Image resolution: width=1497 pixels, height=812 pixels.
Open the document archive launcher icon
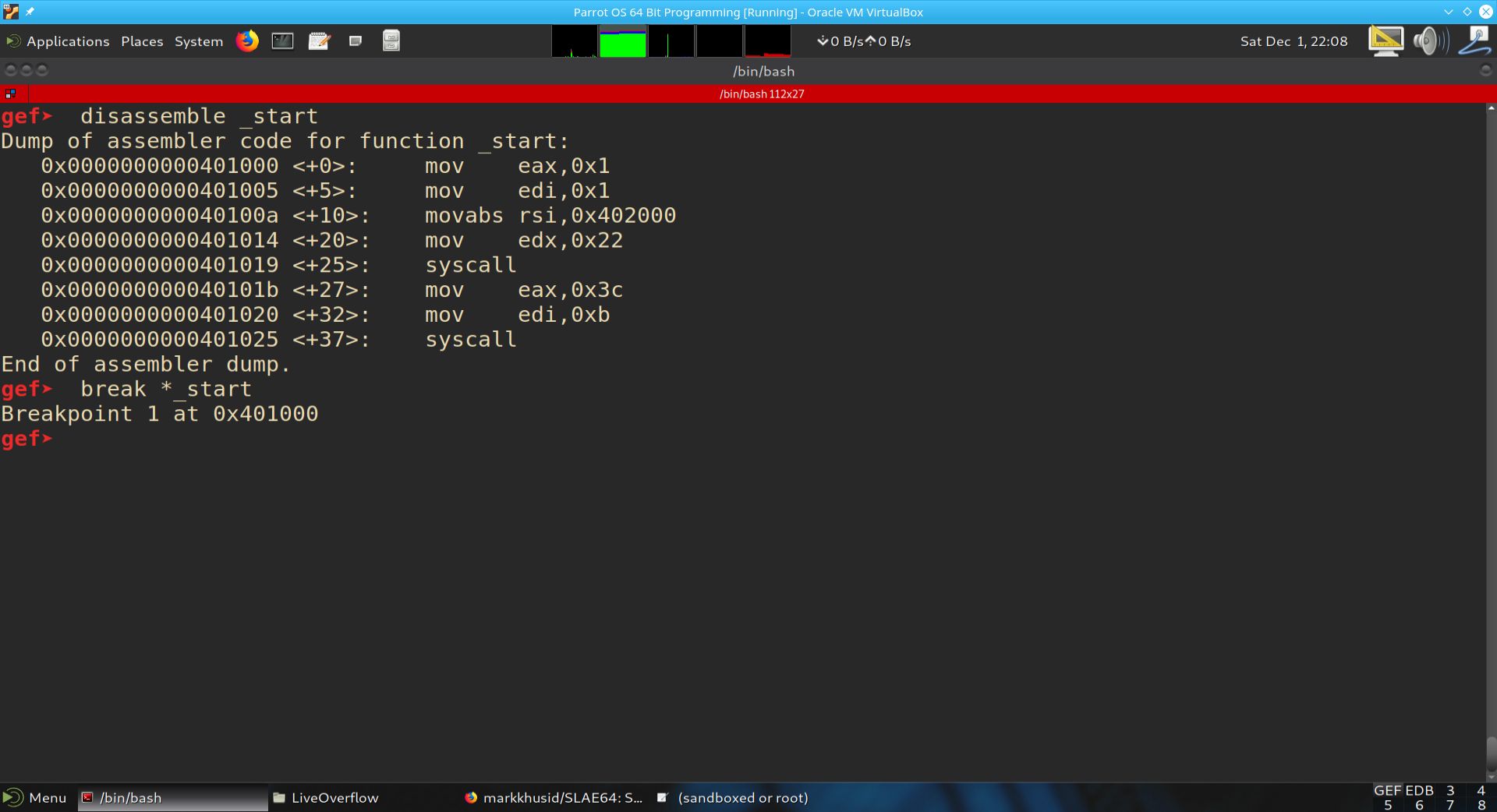(x=391, y=41)
